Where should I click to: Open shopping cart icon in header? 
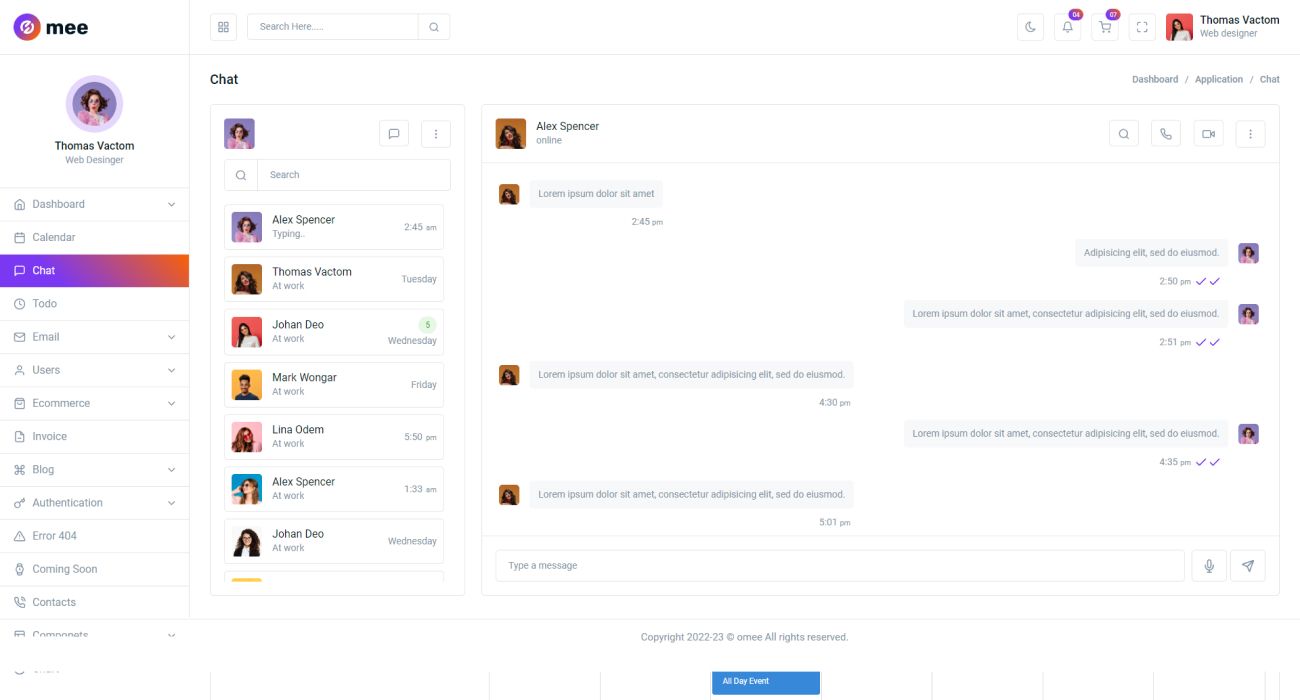coord(1104,27)
